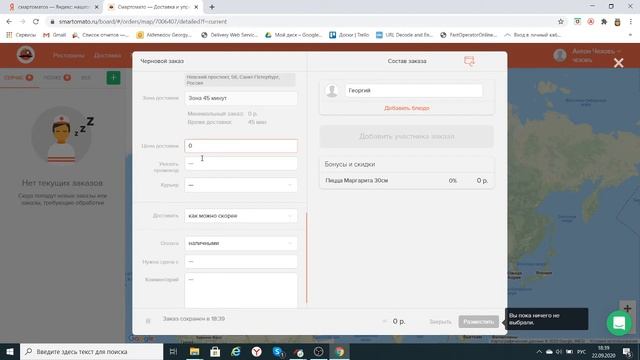Click the Windows taskbar search box
This screenshot has height=360, width=640.
click(x=91, y=351)
